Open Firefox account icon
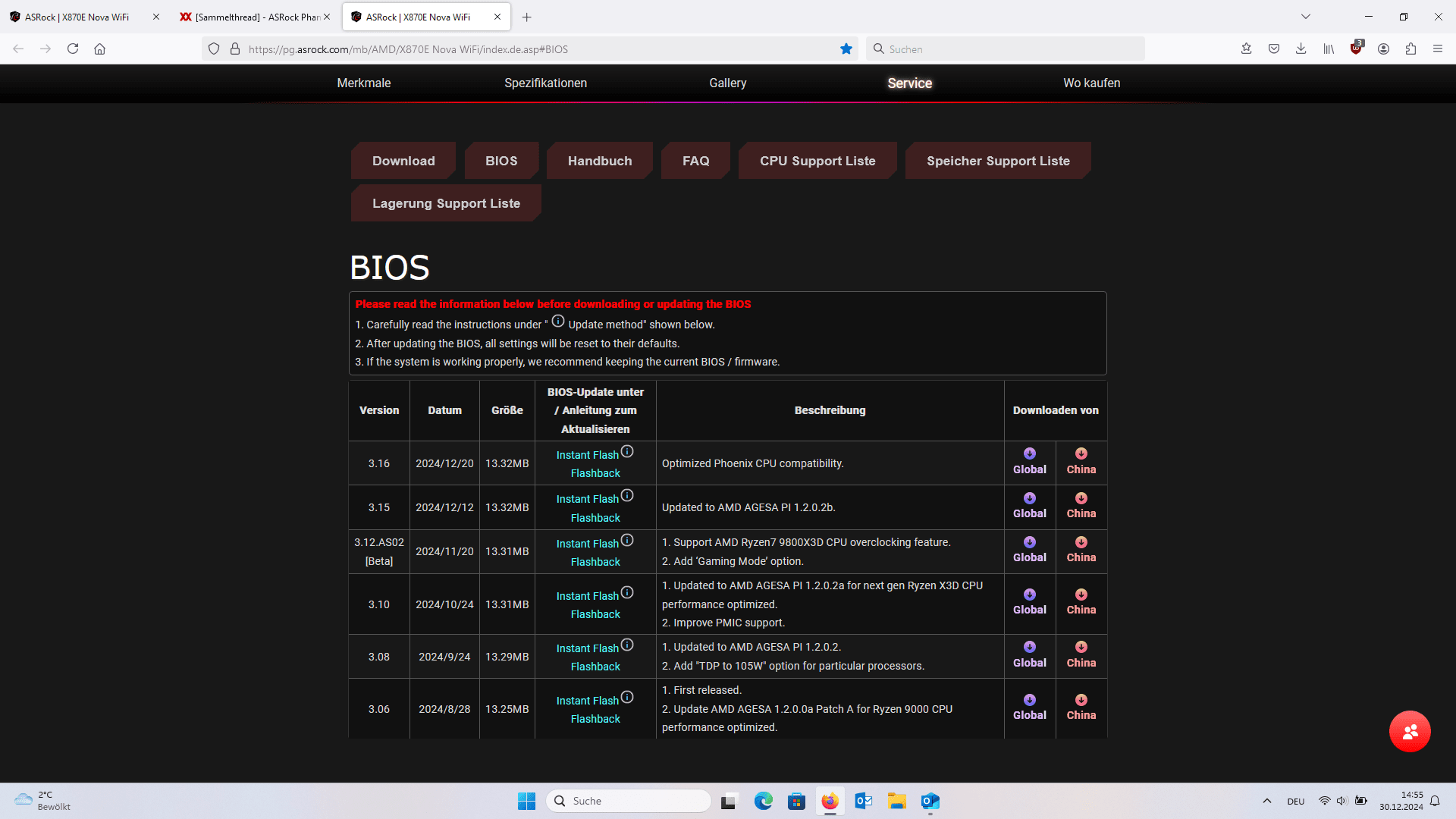 pyautogui.click(x=1383, y=49)
